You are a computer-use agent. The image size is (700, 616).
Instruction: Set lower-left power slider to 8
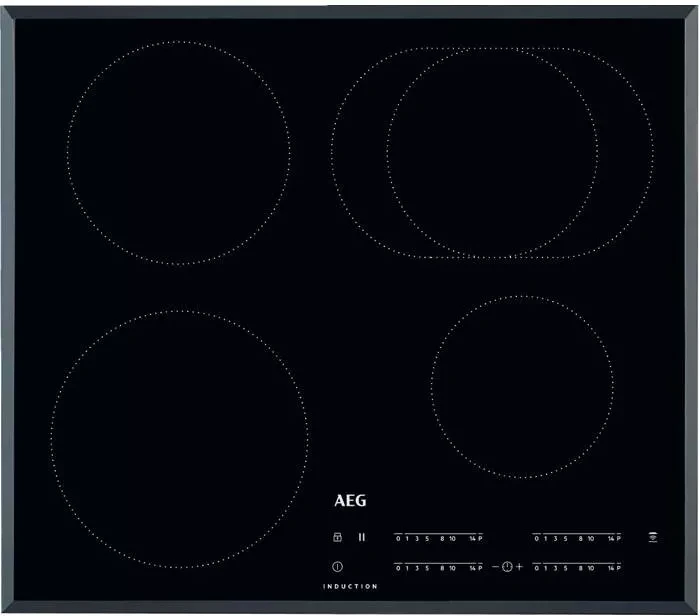(441, 568)
